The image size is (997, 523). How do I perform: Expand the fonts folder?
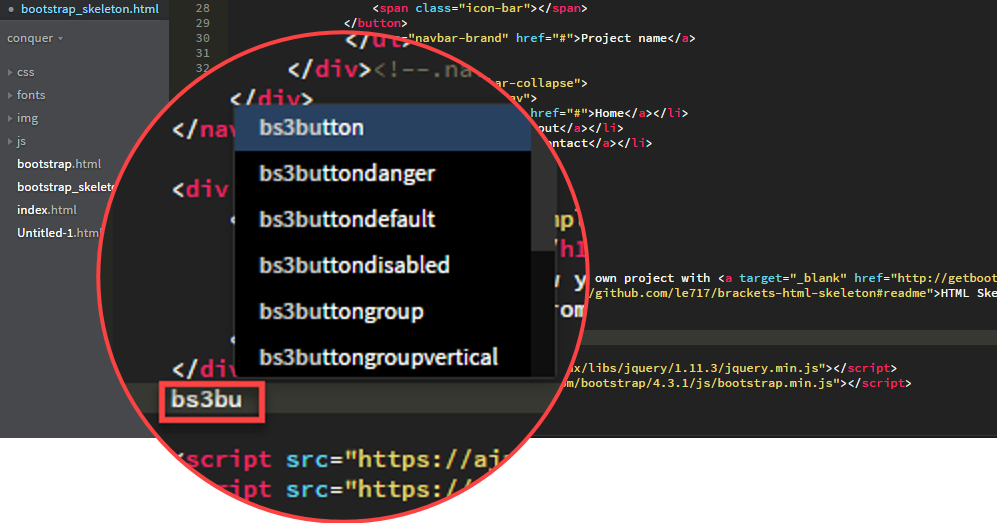(x=26, y=95)
